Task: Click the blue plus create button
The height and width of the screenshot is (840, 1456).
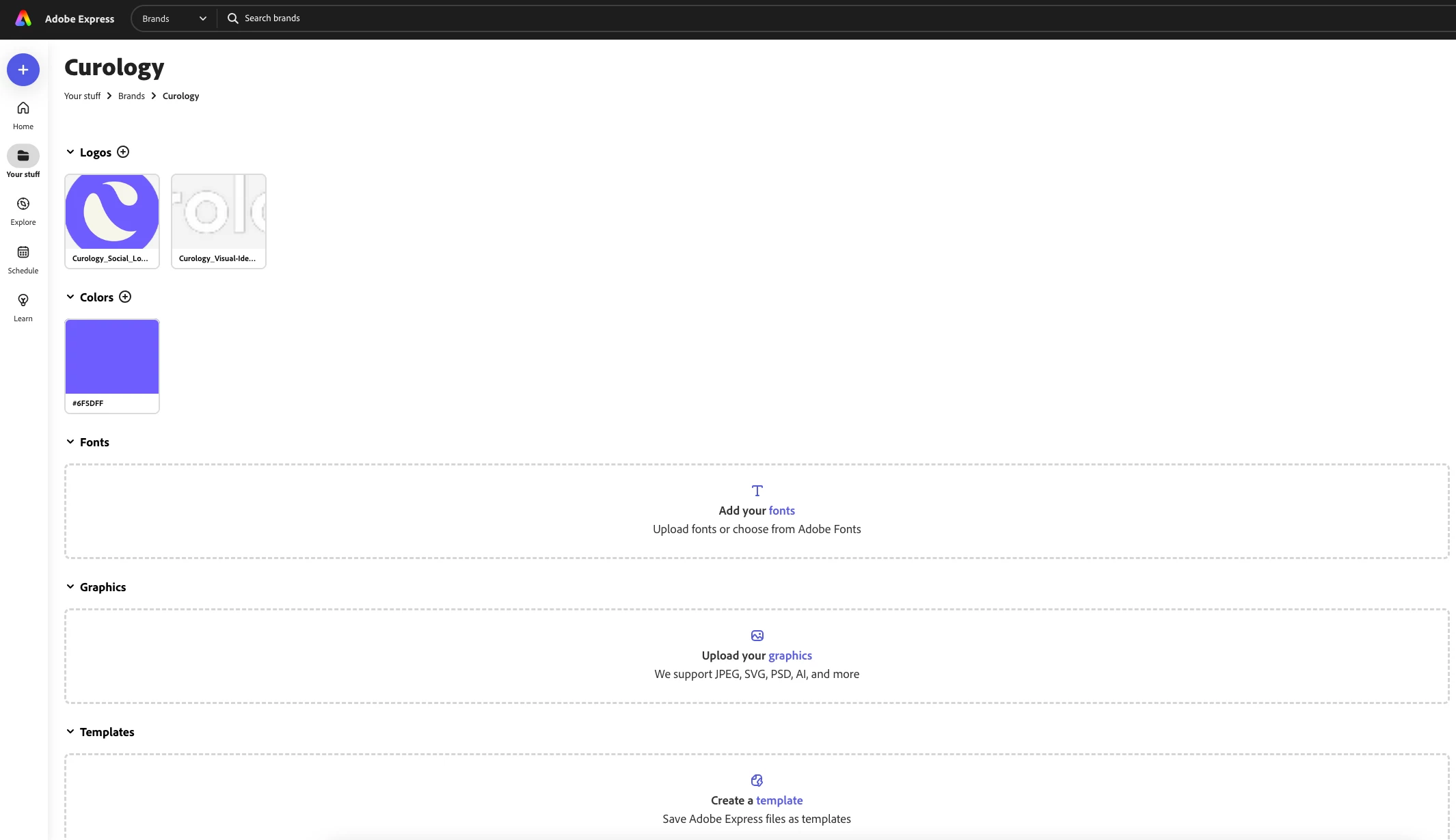Action: 23,70
